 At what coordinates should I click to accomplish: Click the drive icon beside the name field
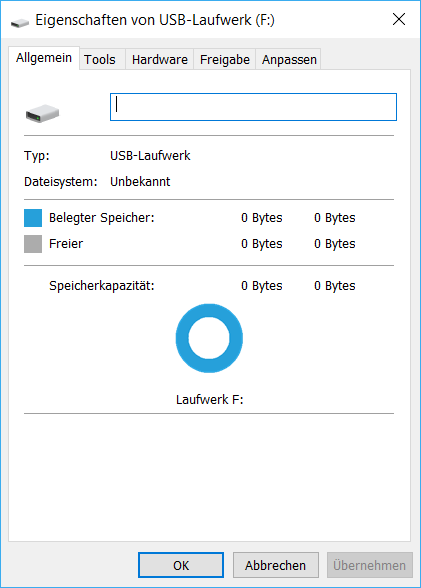coord(42,113)
